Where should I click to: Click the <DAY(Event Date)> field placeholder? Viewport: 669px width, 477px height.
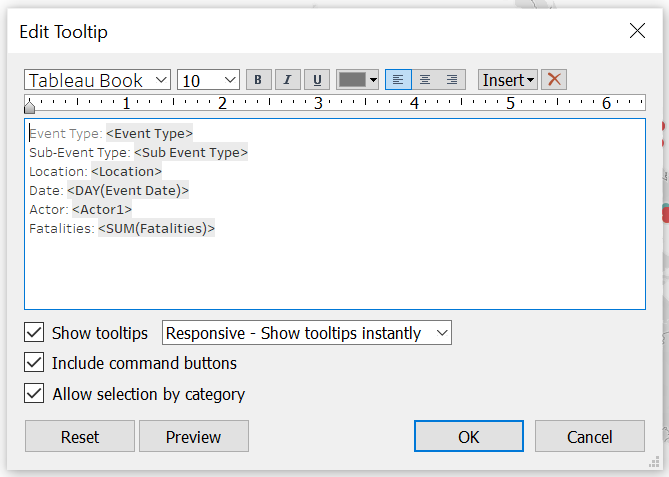click(x=128, y=190)
